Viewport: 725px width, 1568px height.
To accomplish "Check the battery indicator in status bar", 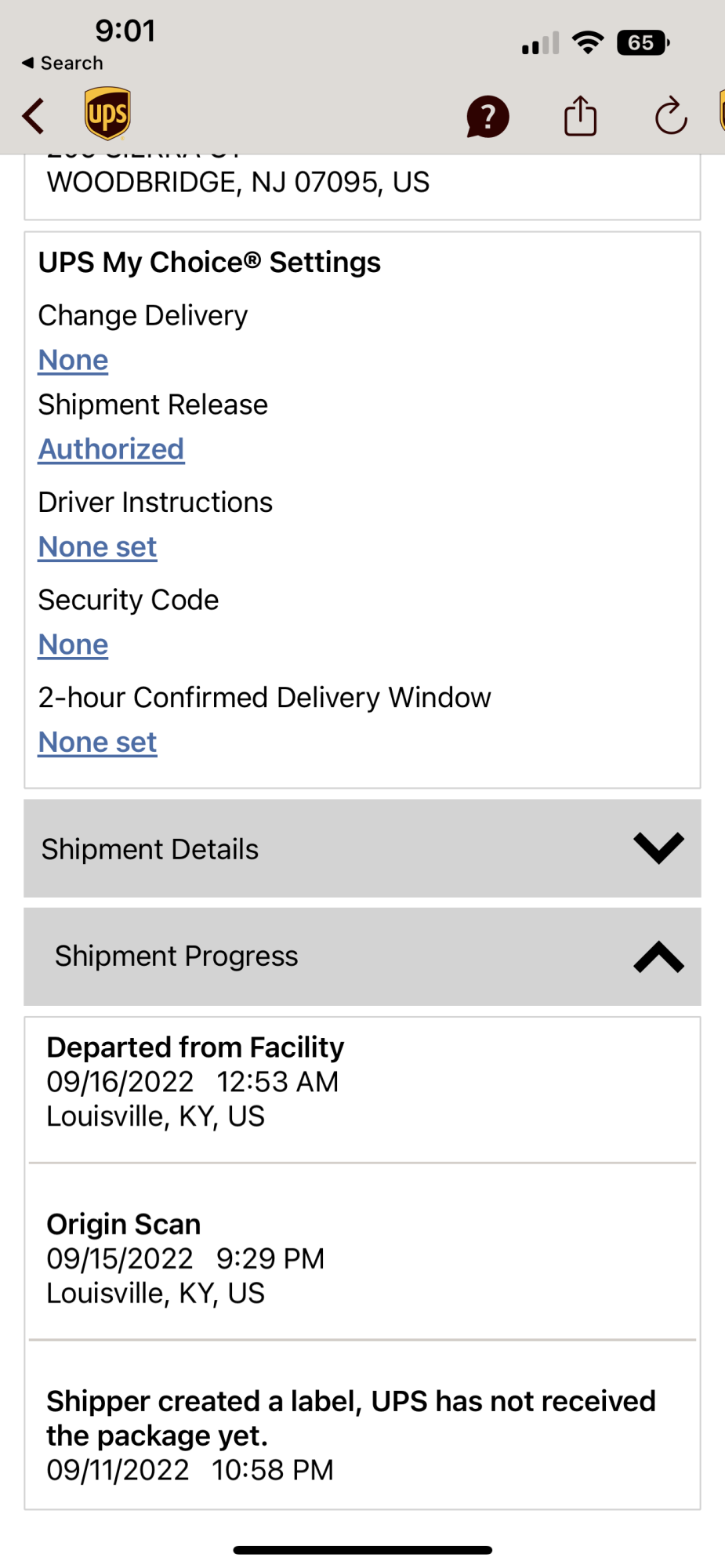I will click(643, 43).
